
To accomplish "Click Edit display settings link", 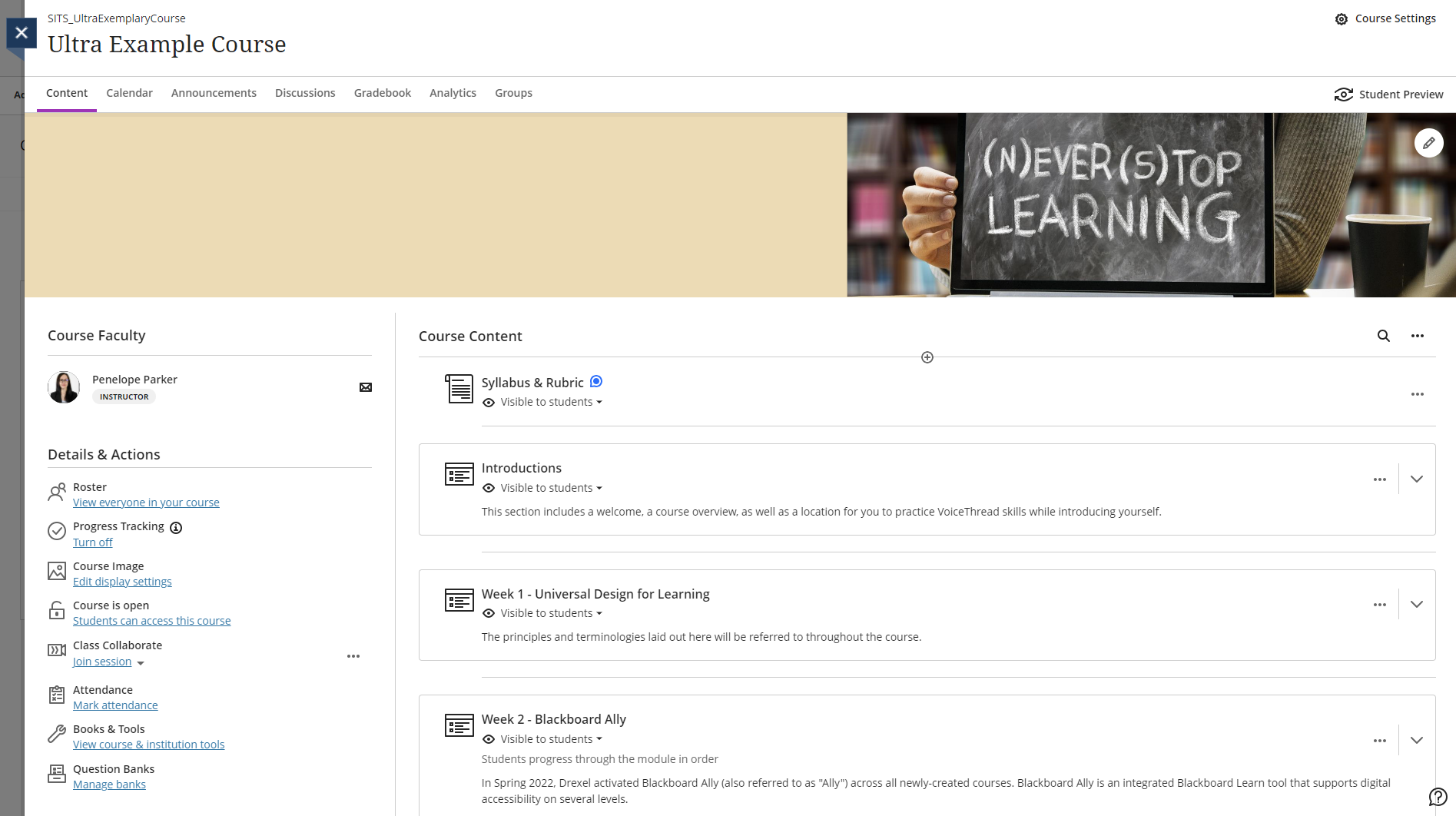I will (122, 582).
